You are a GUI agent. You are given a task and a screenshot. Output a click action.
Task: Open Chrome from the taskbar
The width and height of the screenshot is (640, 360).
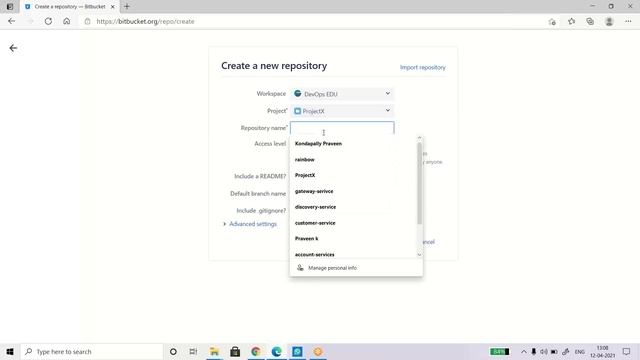(x=256, y=351)
